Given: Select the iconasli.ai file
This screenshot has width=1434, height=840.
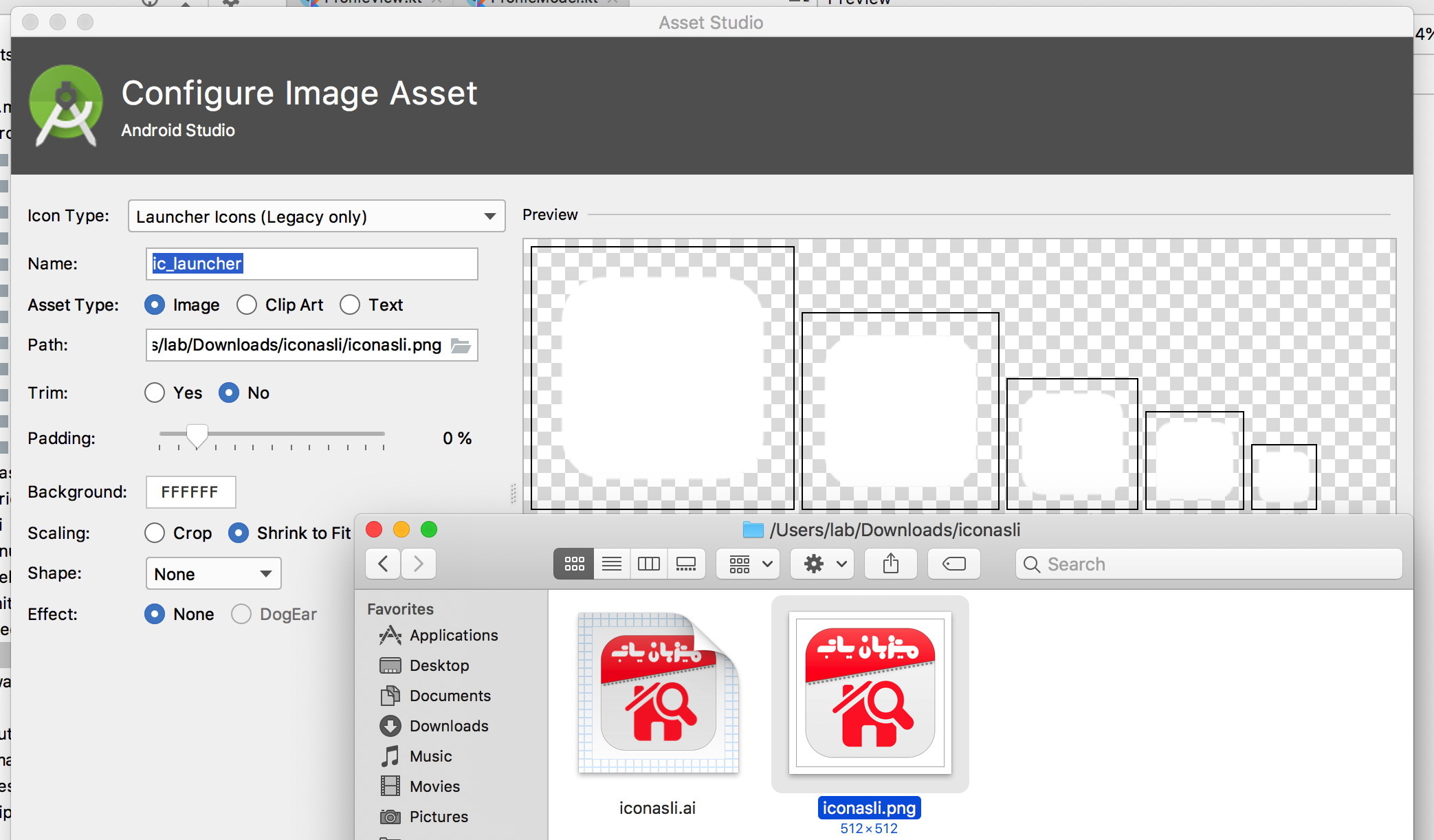Looking at the screenshot, I should pos(658,694).
